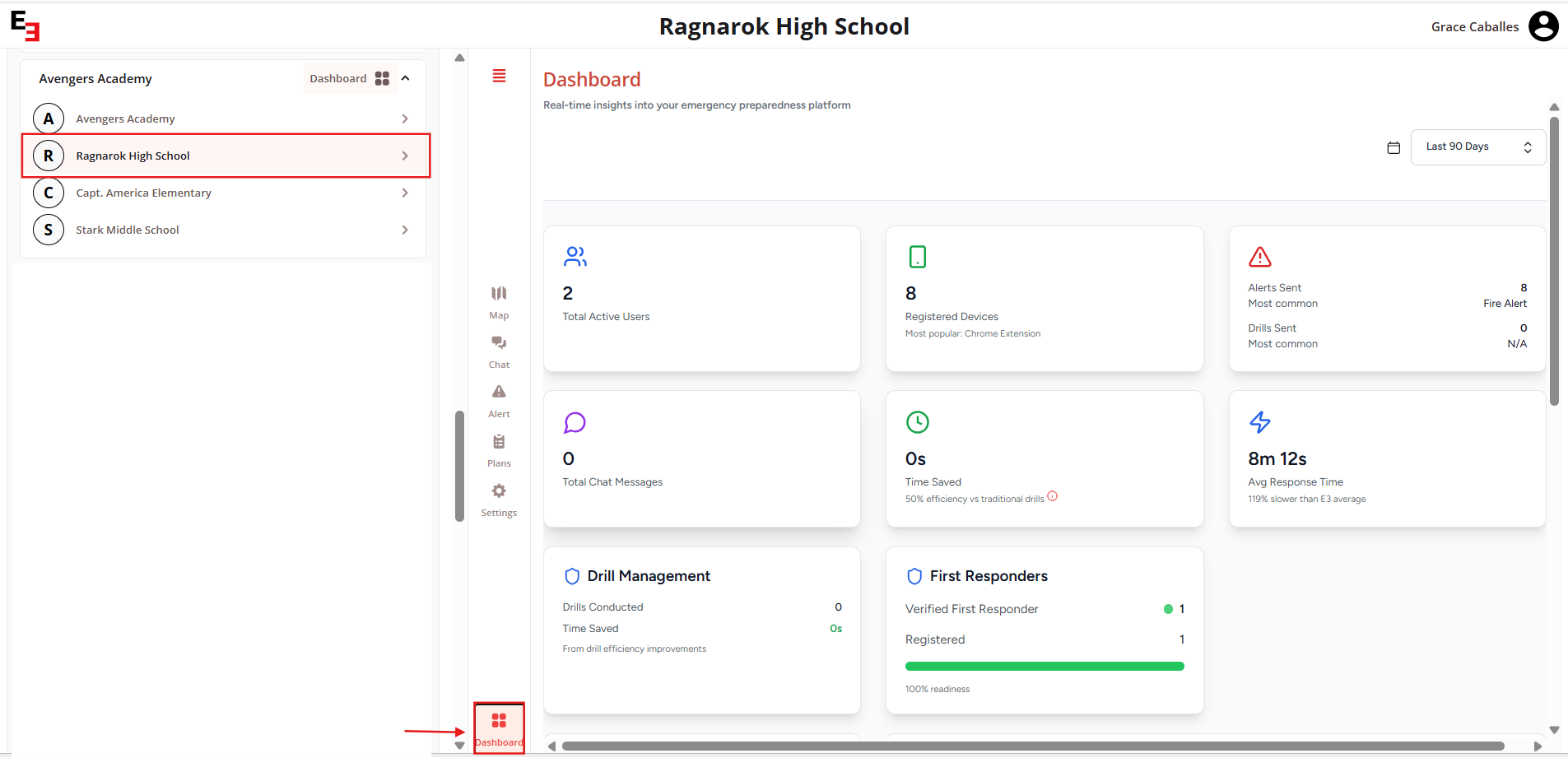The image size is (1568, 758).
Task: Click the Drill Management shield icon
Action: [x=572, y=576]
